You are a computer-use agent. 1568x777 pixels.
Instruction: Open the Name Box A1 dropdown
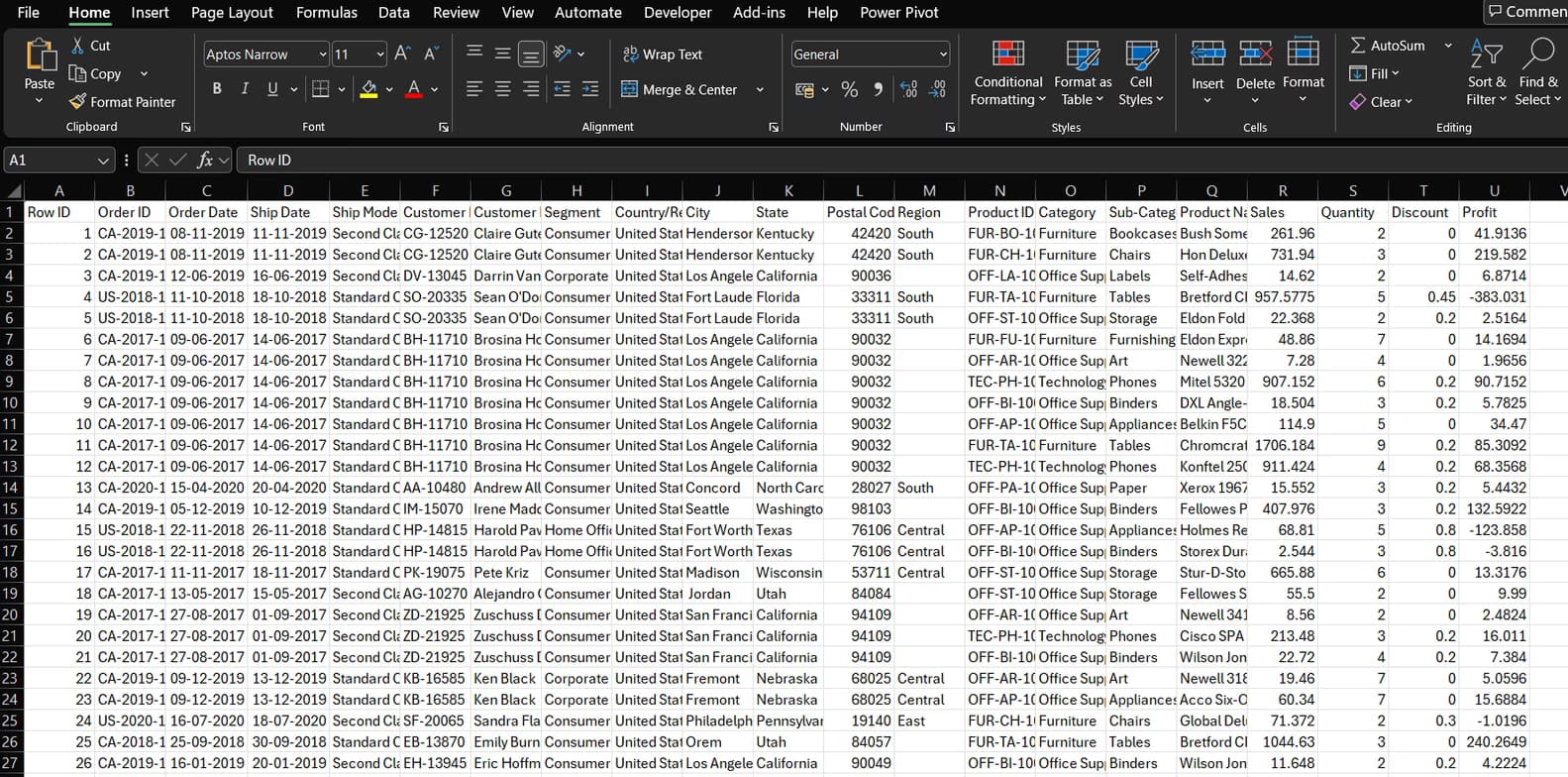click(103, 160)
